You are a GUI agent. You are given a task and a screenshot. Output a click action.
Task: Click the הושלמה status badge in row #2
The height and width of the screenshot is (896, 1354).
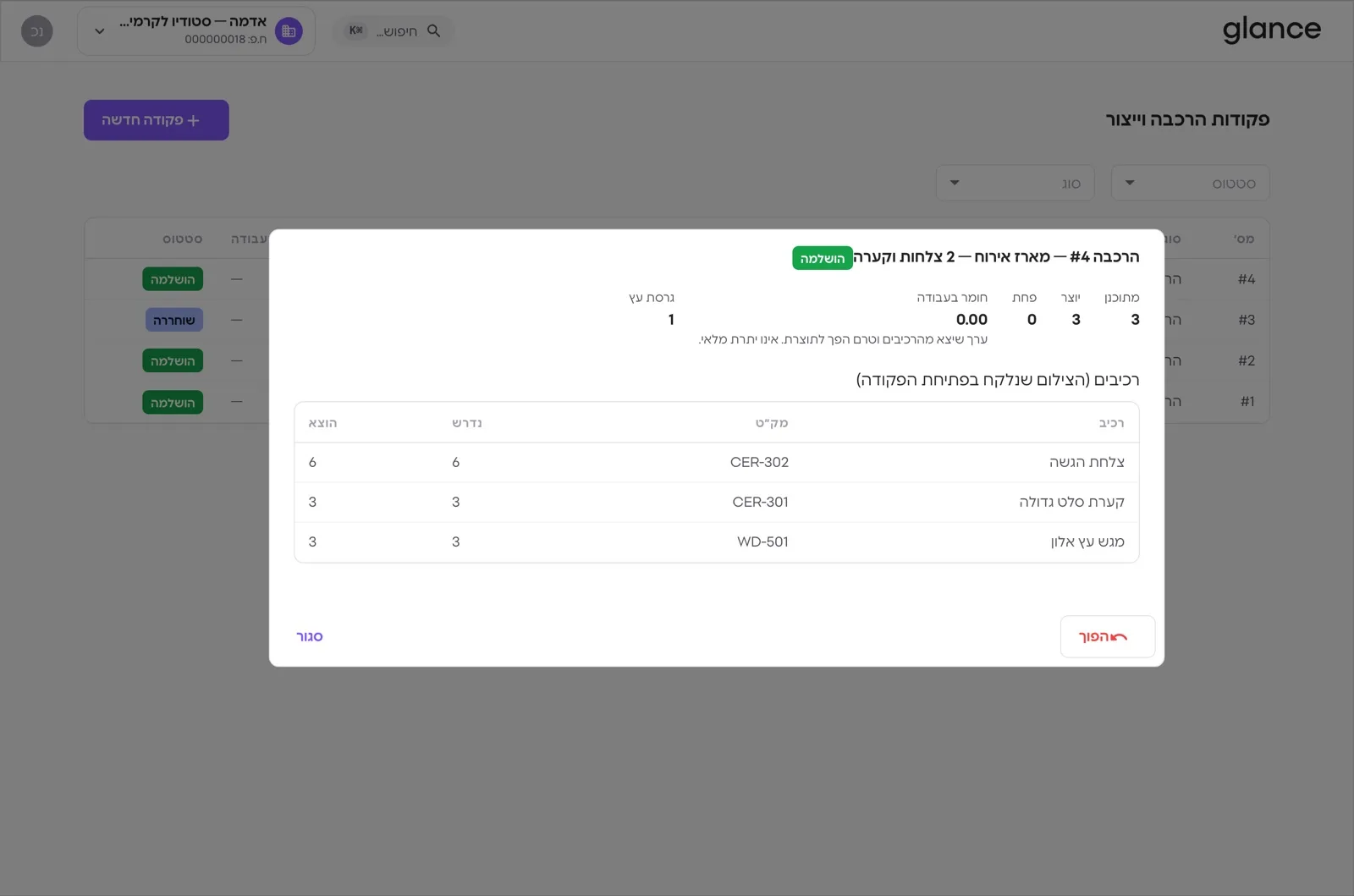click(x=173, y=361)
